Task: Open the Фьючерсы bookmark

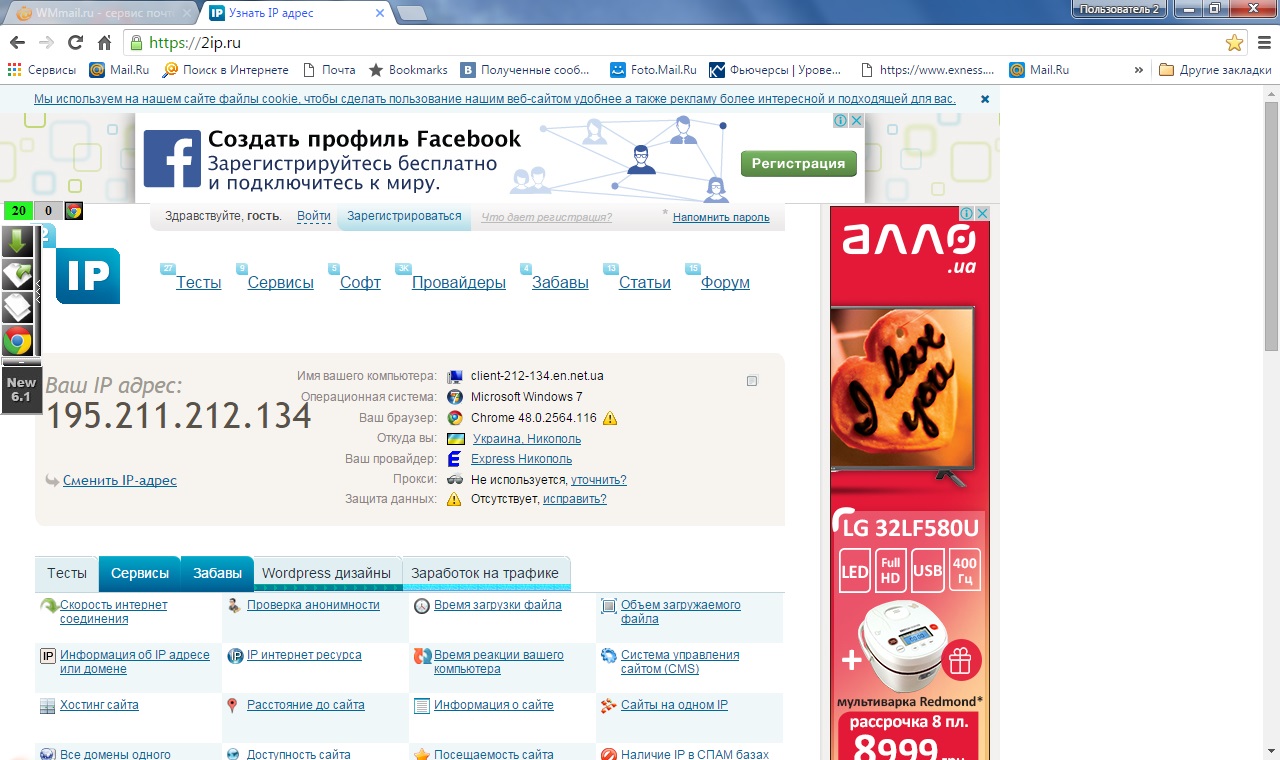Action: click(775, 70)
